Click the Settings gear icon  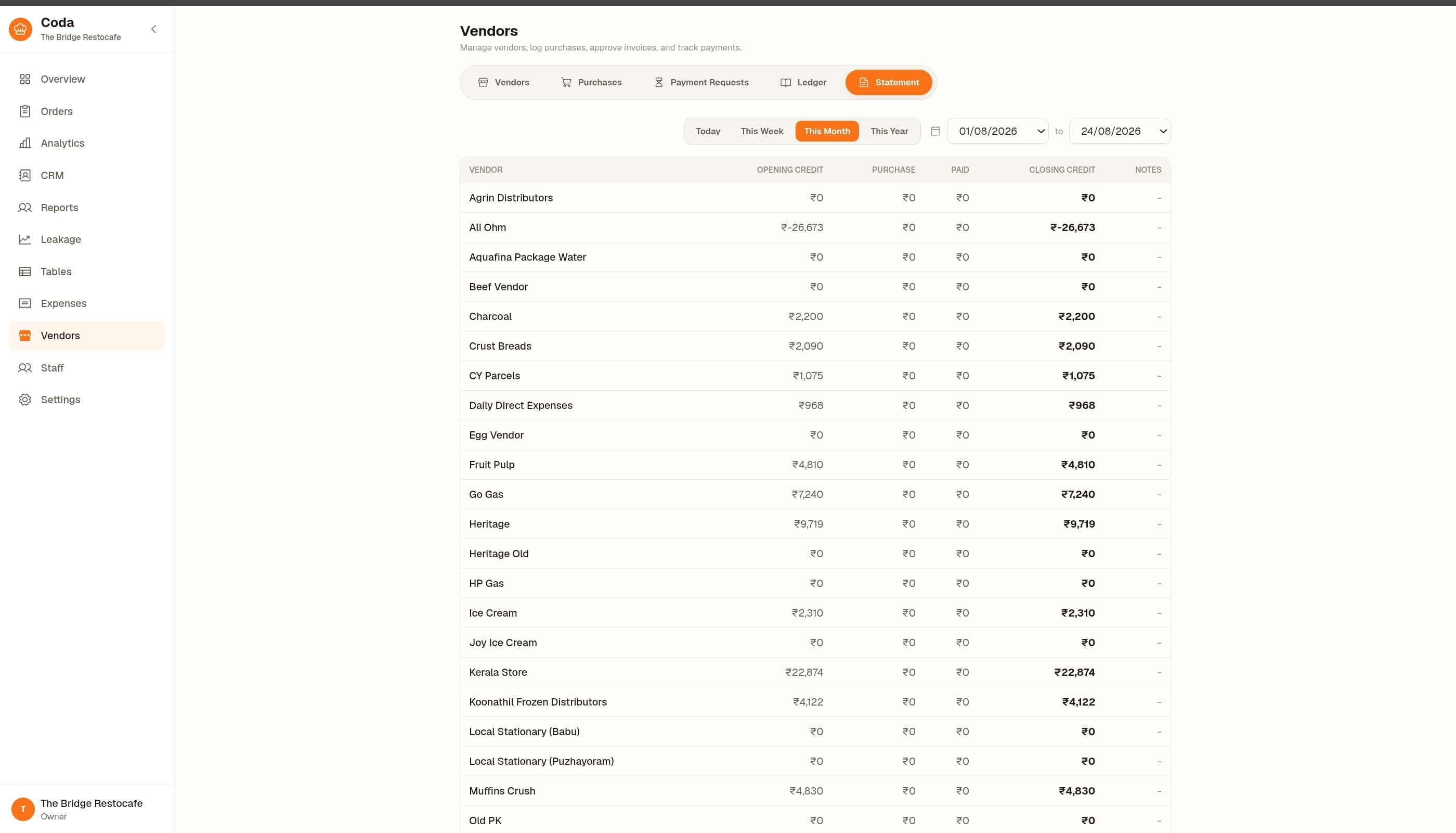point(24,400)
